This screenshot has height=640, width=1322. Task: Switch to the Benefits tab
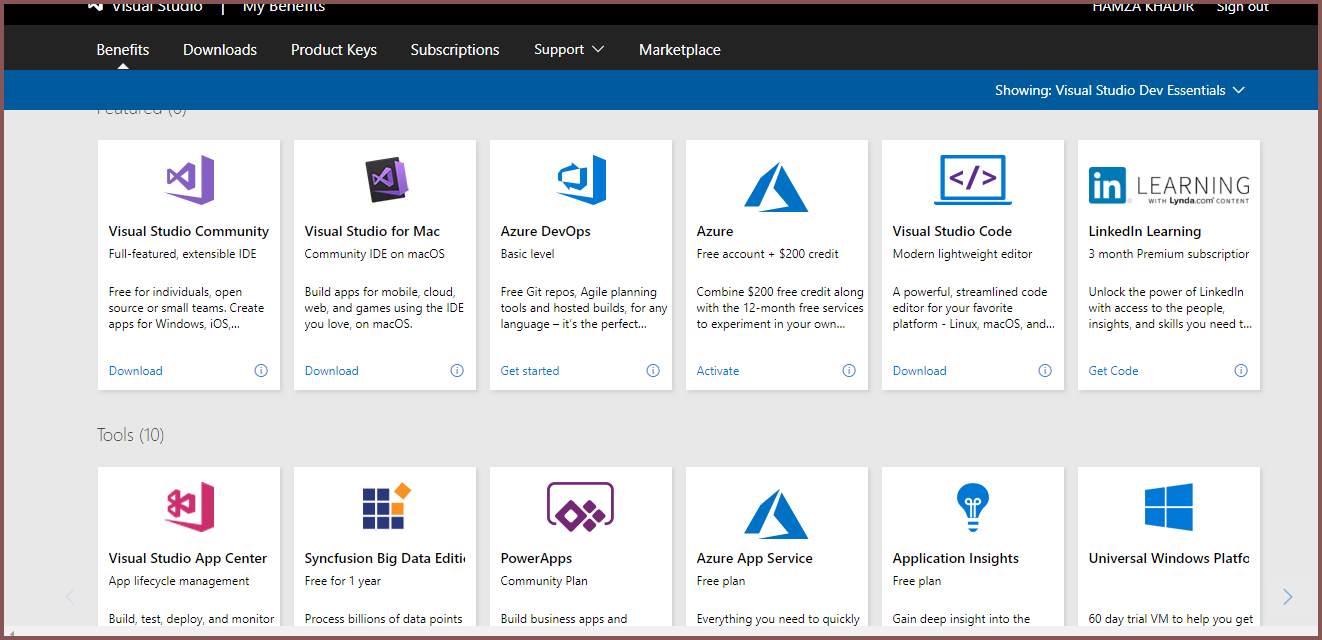(x=123, y=49)
